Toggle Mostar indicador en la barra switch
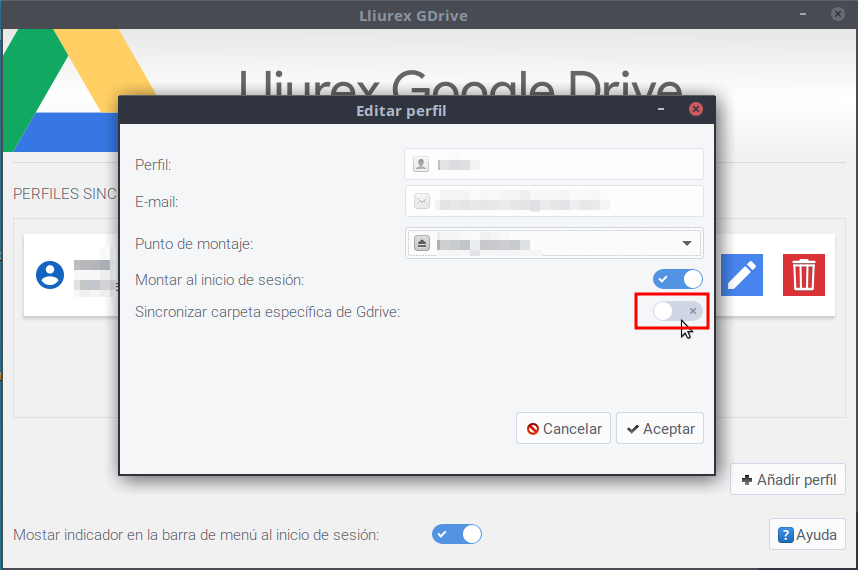Viewport: 858px width, 570px height. 457,534
